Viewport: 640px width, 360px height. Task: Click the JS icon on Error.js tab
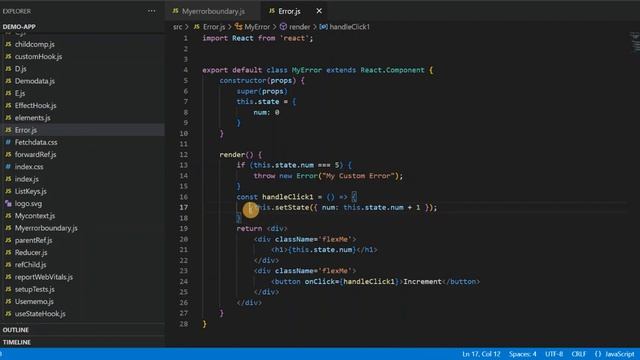pos(272,11)
